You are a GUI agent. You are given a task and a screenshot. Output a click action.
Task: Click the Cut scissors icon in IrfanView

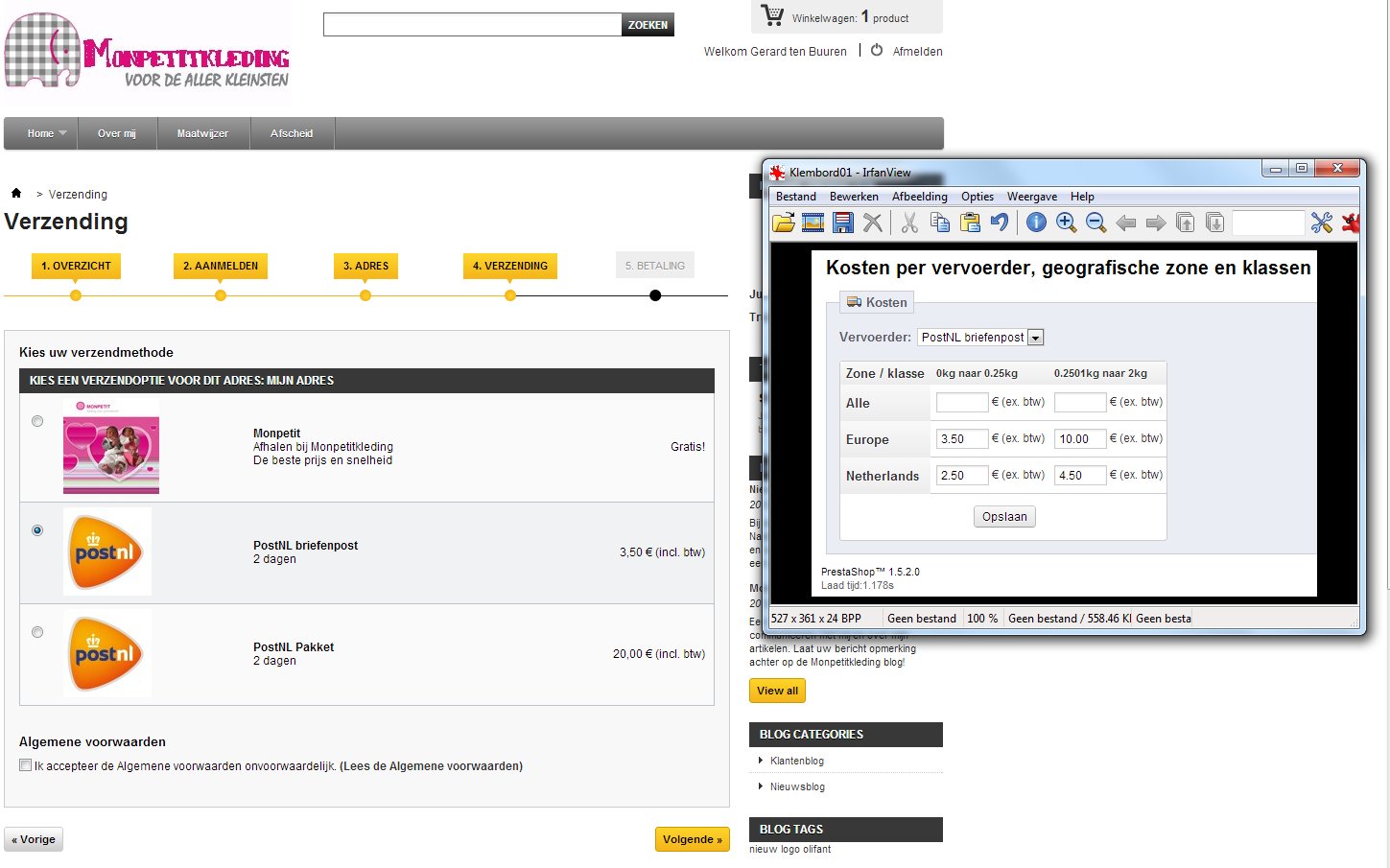909,223
